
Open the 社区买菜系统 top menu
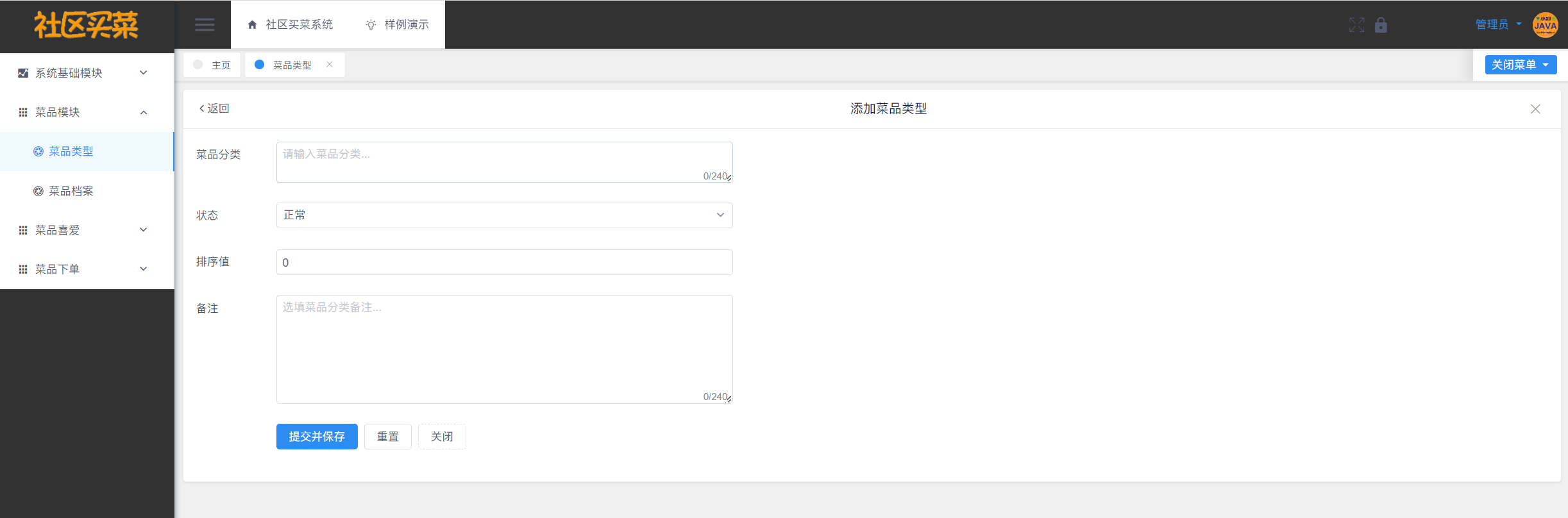pos(291,24)
